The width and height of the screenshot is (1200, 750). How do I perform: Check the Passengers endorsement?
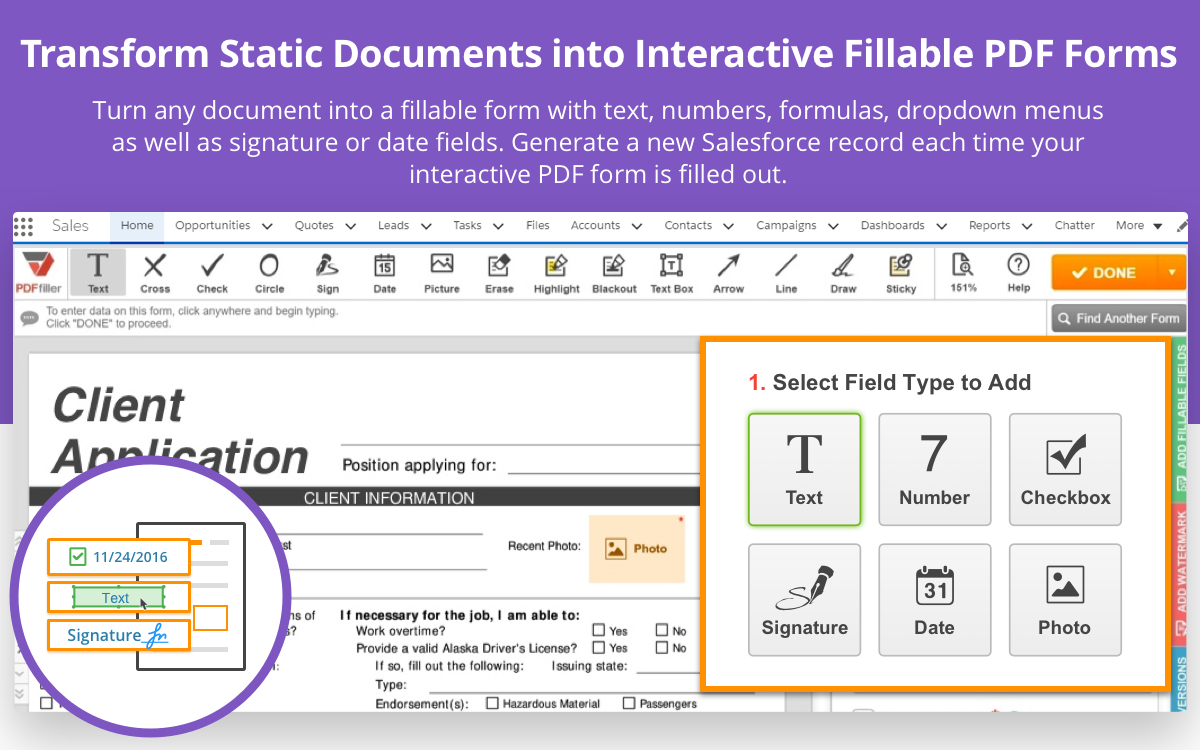tap(629, 703)
